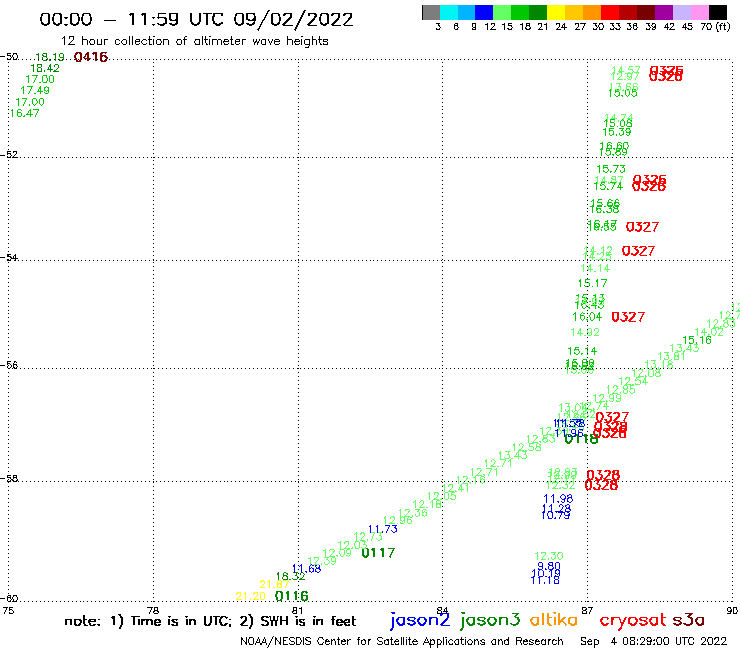Click the dark green time label '0118'

581,439
